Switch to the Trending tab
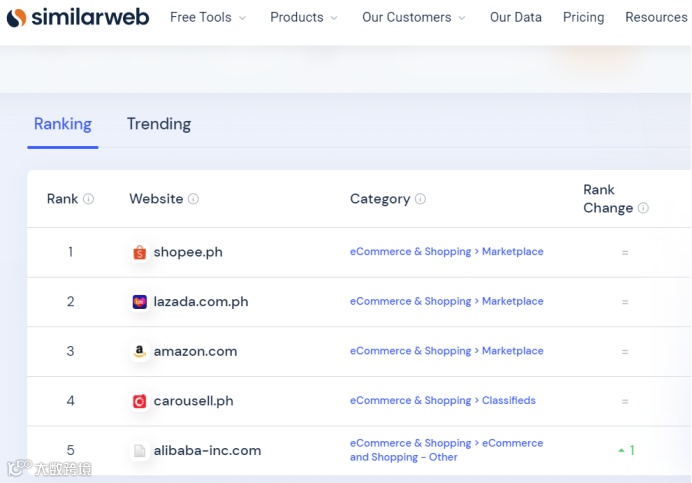 pyautogui.click(x=159, y=124)
